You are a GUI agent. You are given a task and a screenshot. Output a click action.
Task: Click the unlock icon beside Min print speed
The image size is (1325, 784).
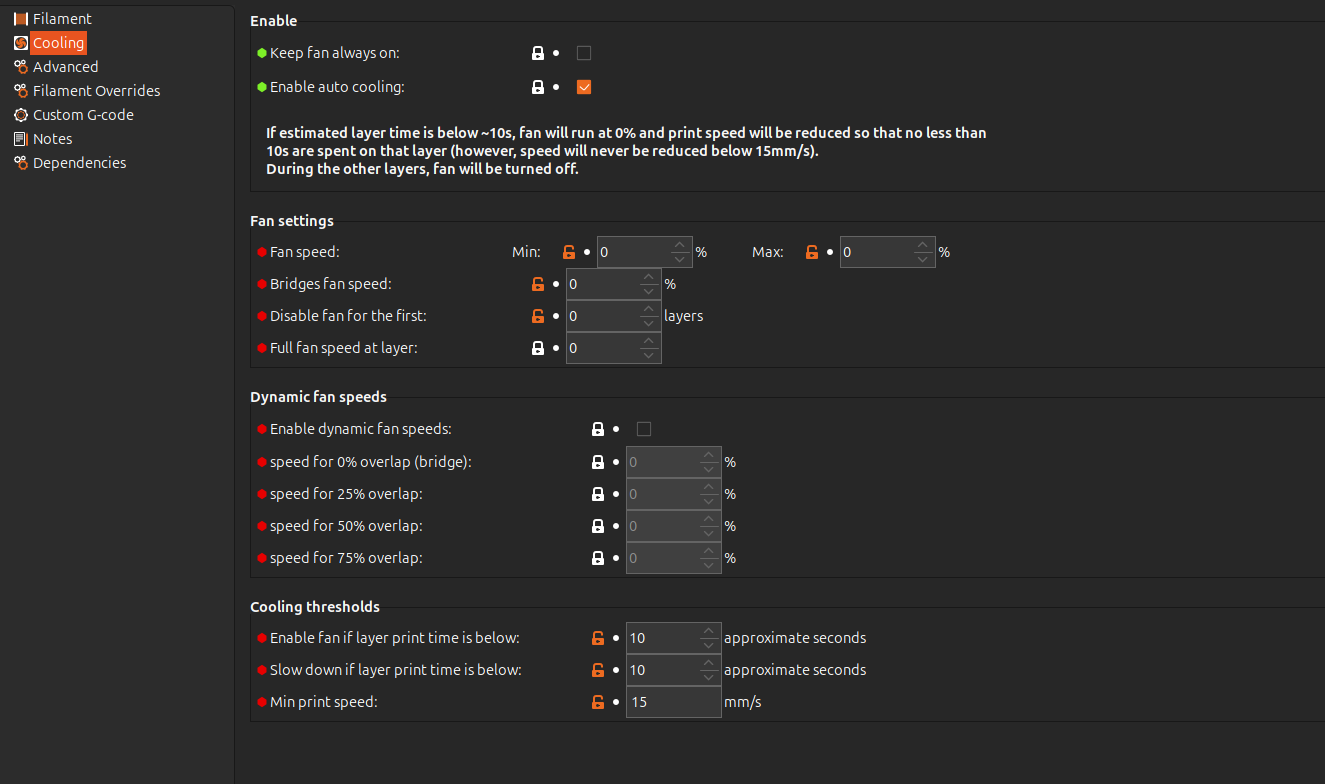coord(598,702)
